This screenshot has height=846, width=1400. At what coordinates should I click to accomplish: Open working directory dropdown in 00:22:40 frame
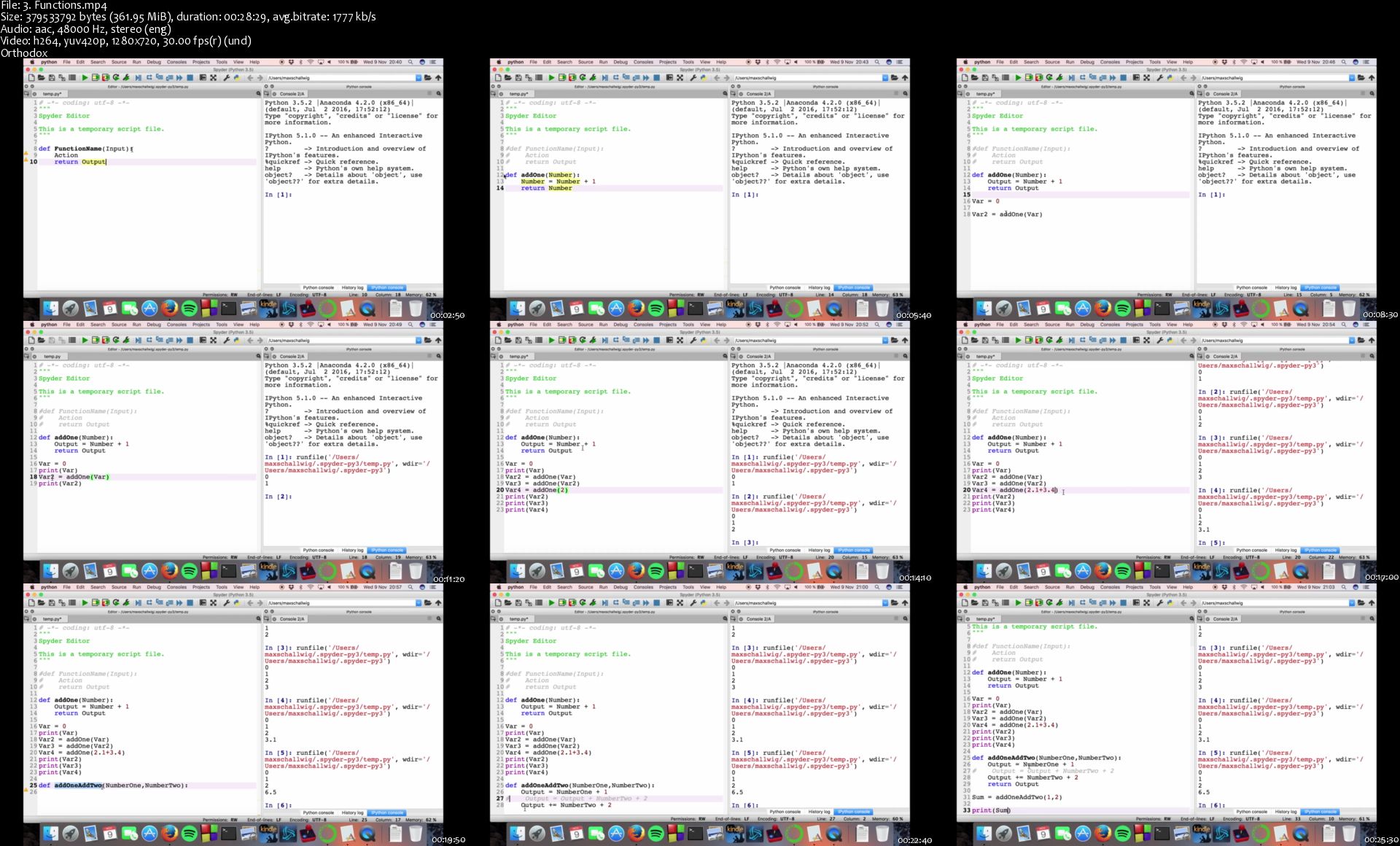885,602
